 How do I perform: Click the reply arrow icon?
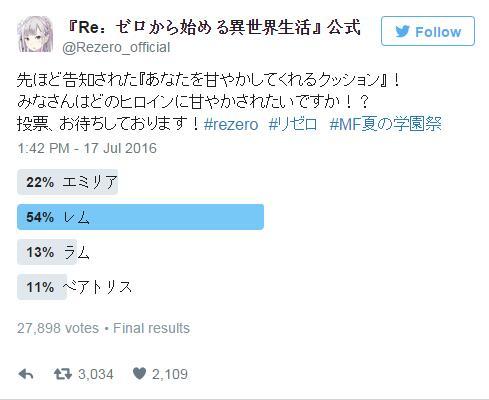point(26,374)
